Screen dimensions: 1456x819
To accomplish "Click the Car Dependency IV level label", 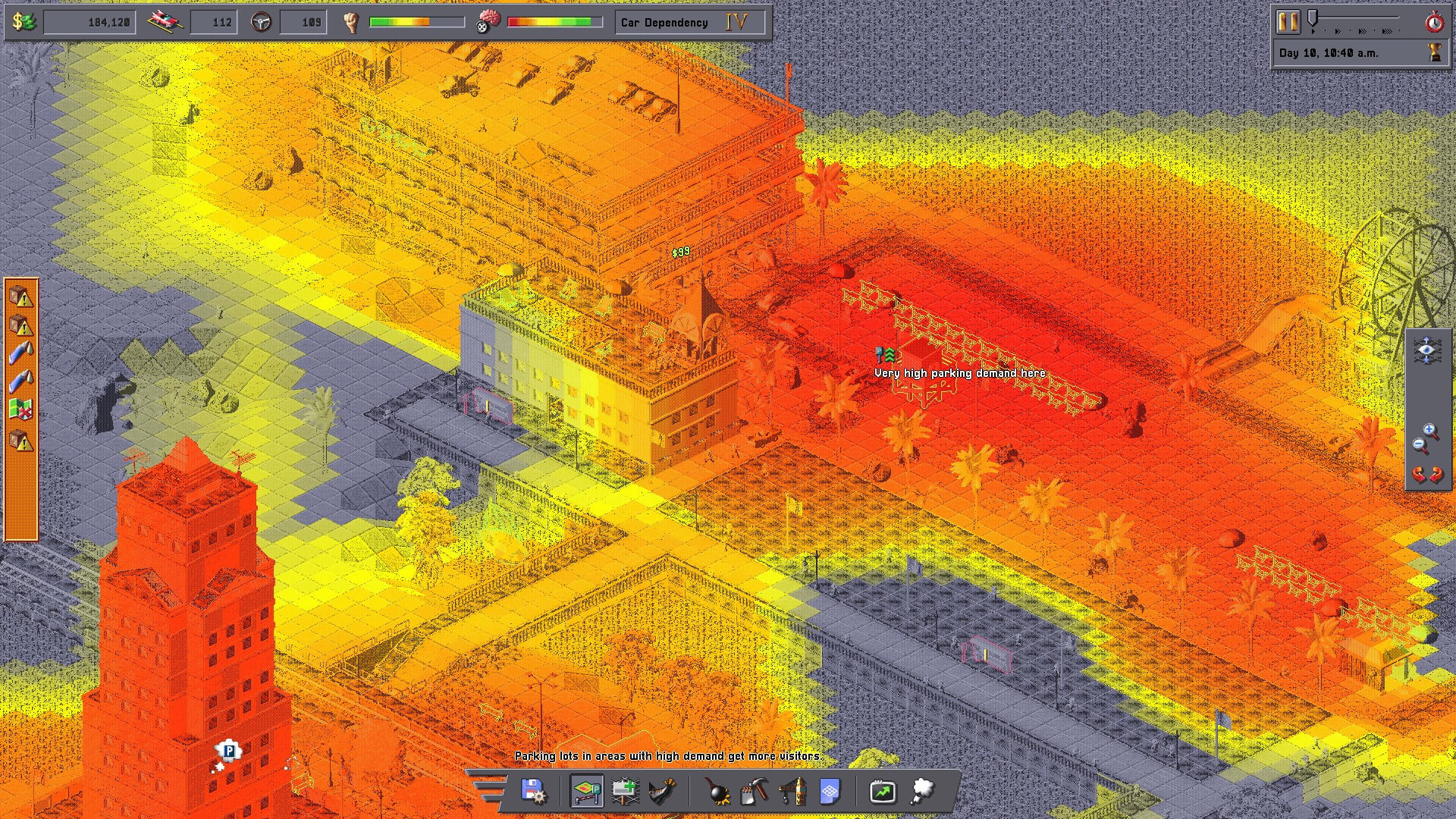I will [689, 23].
